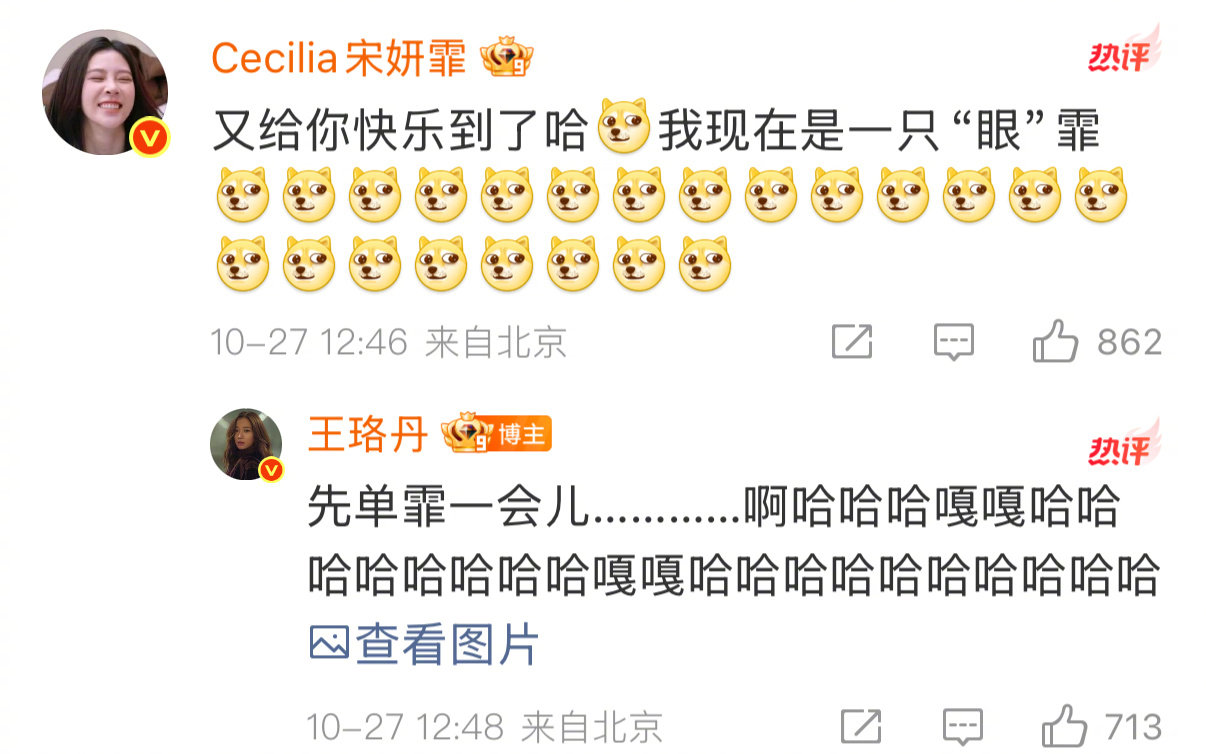Screen dimensions: 1206x754
Task: Open Cecilia宋妍霏's profile picture
Action: pyautogui.click(x=105, y=92)
